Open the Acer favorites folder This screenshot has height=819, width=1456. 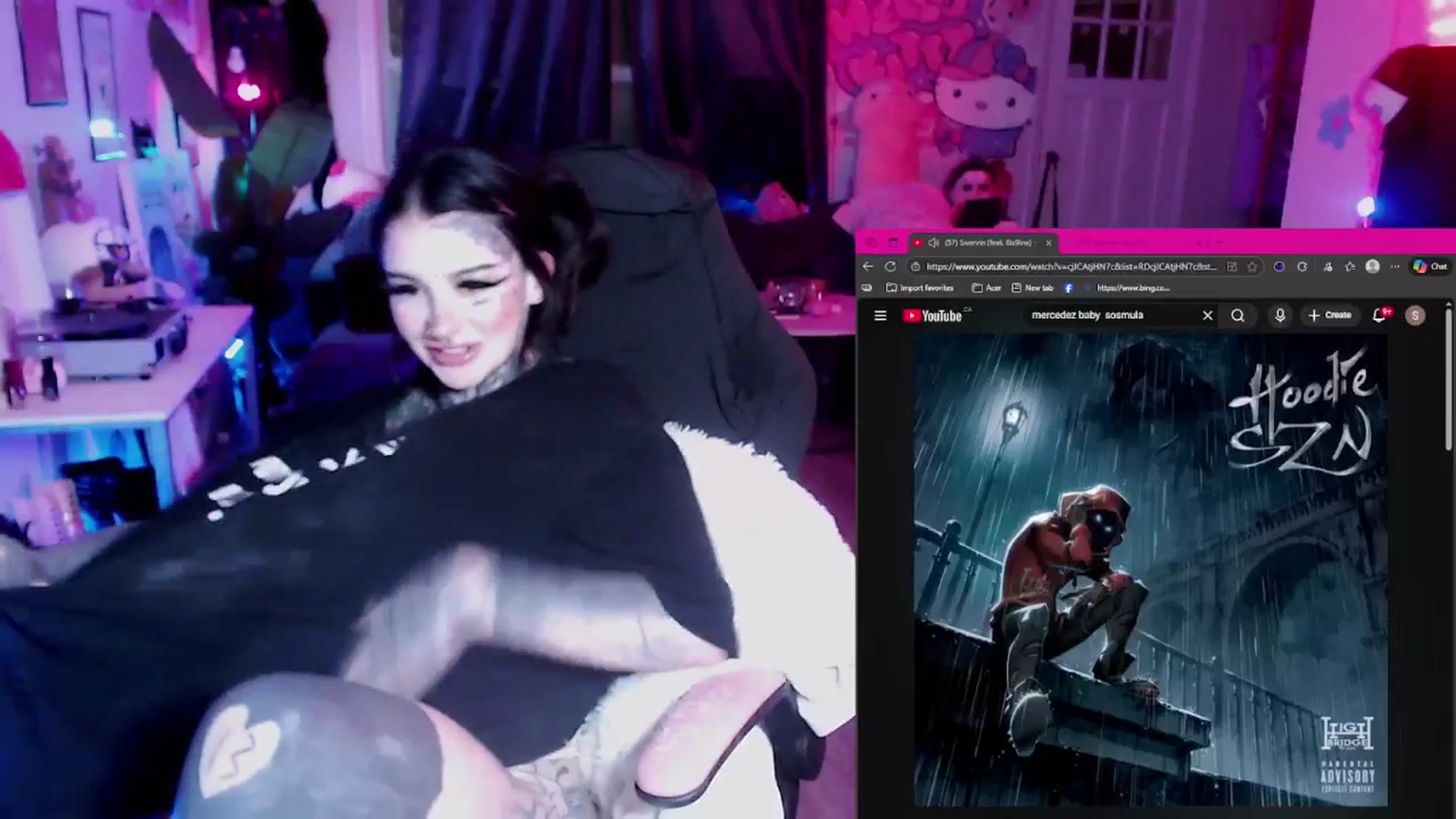click(x=987, y=288)
